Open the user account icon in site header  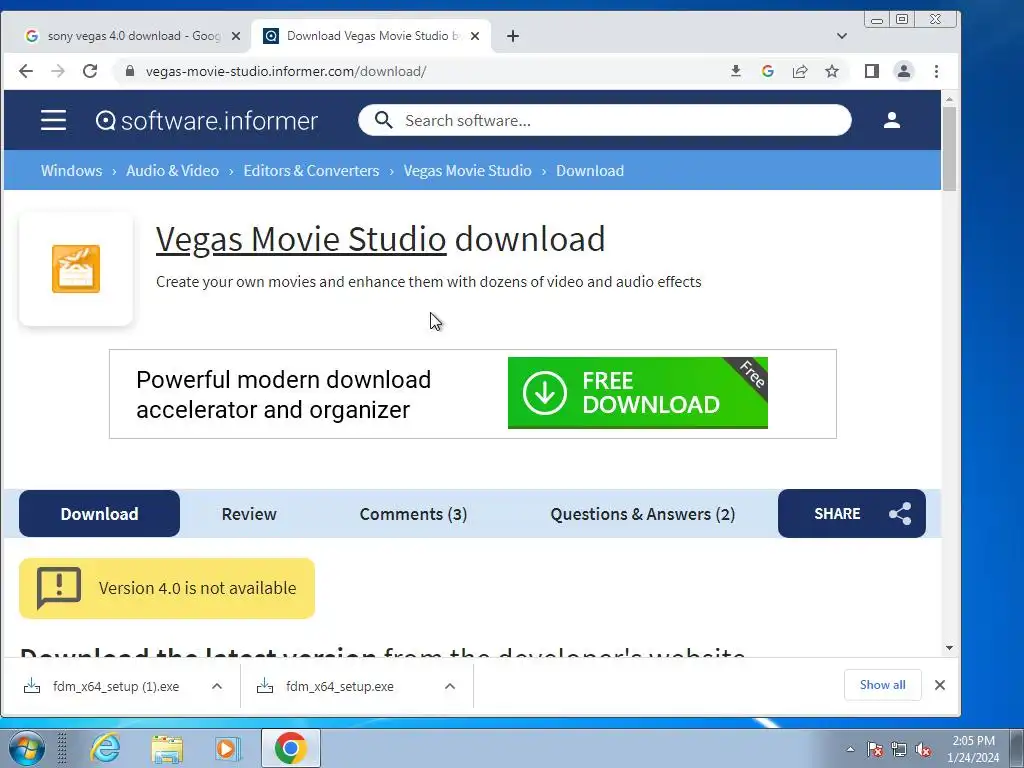[x=891, y=120]
